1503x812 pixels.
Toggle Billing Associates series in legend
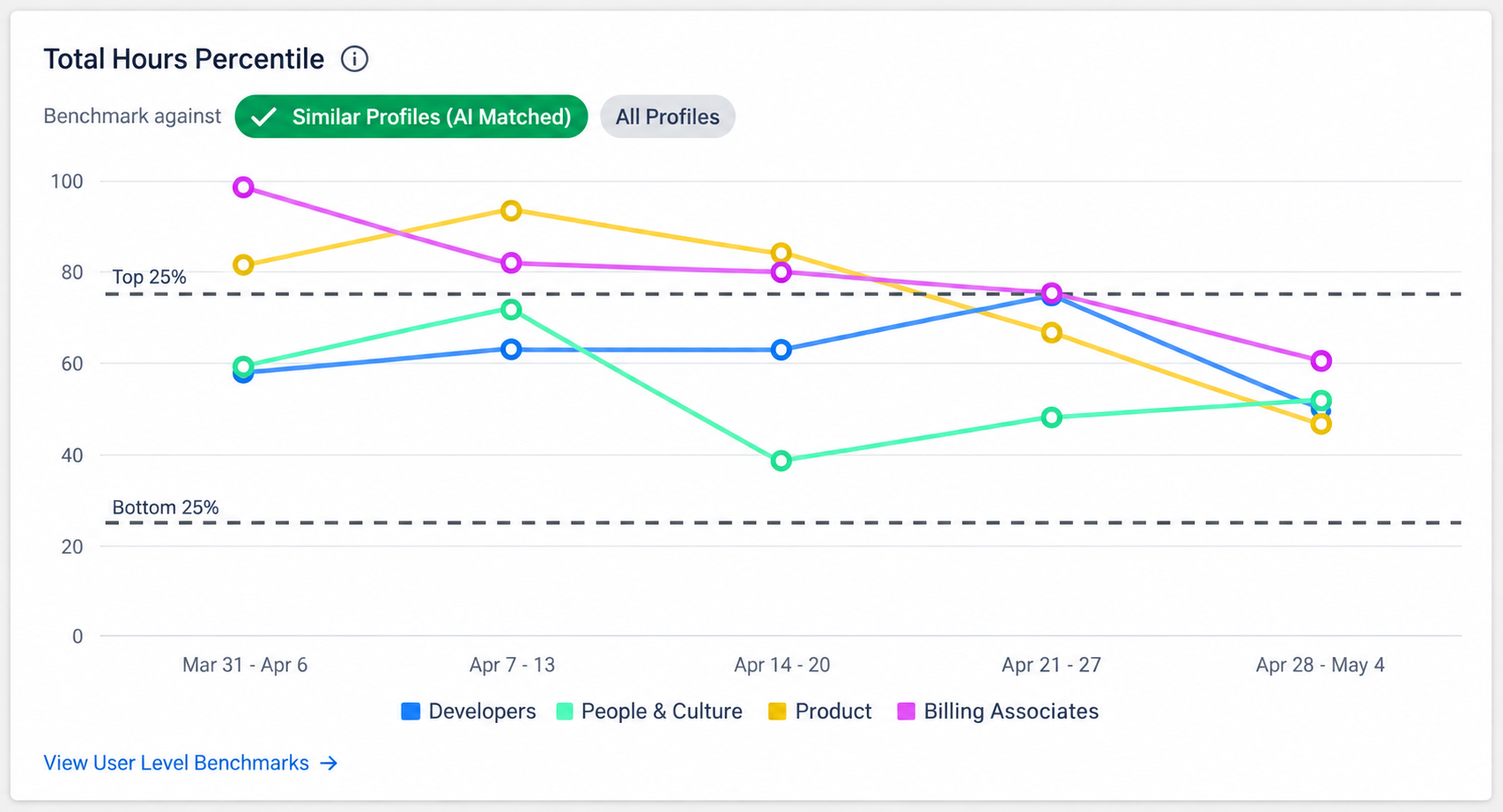(998, 712)
